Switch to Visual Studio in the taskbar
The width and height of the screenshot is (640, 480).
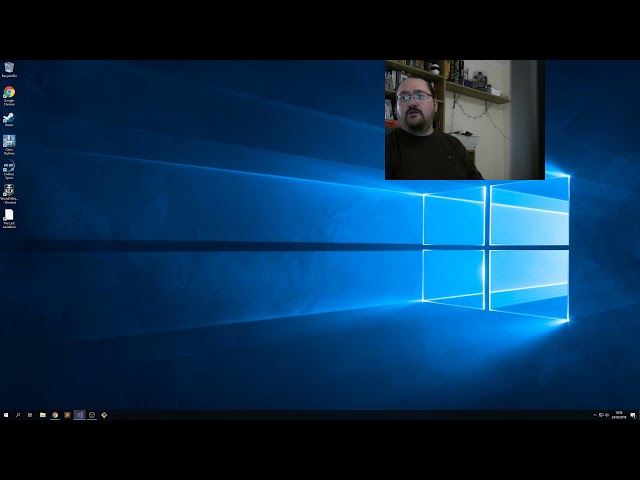(x=80, y=415)
